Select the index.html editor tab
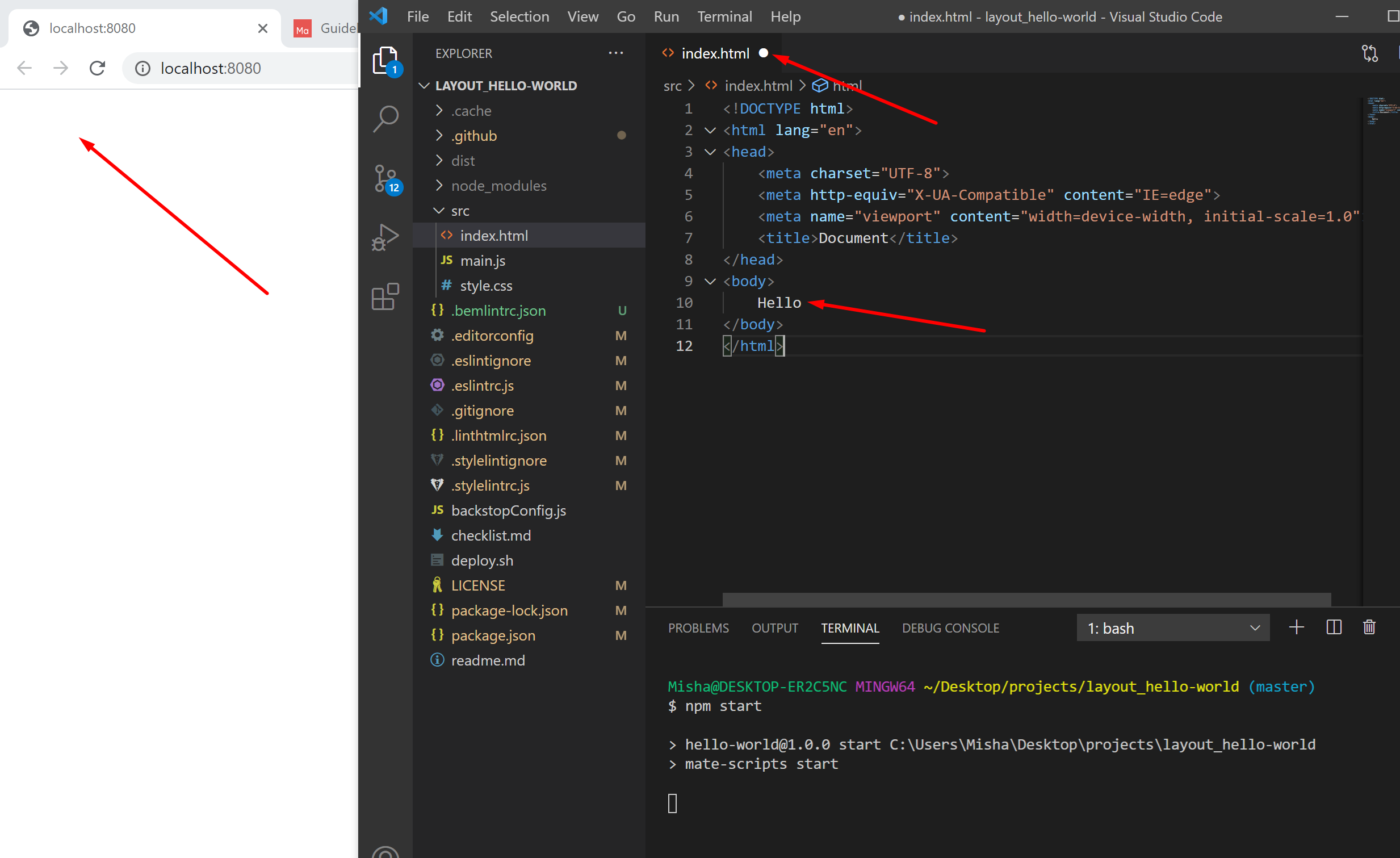Viewport: 1400px width, 858px height. pyautogui.click(x=714, y=53)
